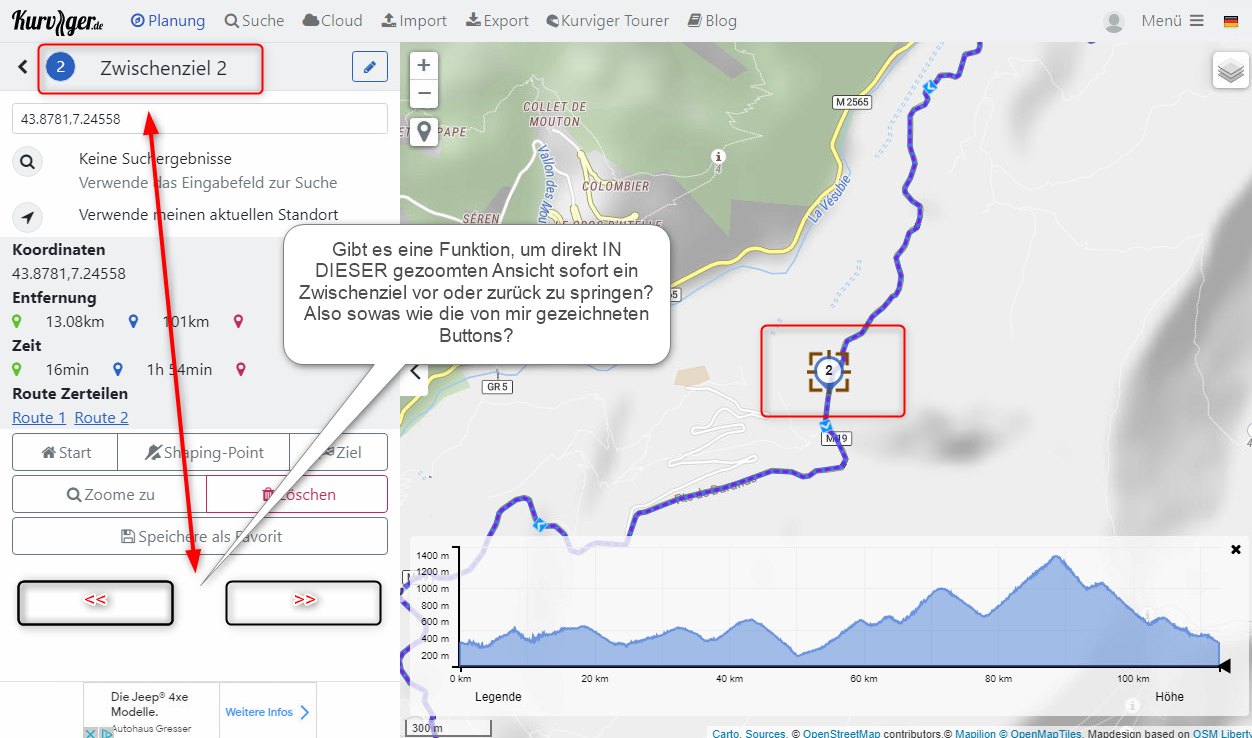Click the elevation profile chart peak
1252x738 pixels.
tap(1054, 558)
